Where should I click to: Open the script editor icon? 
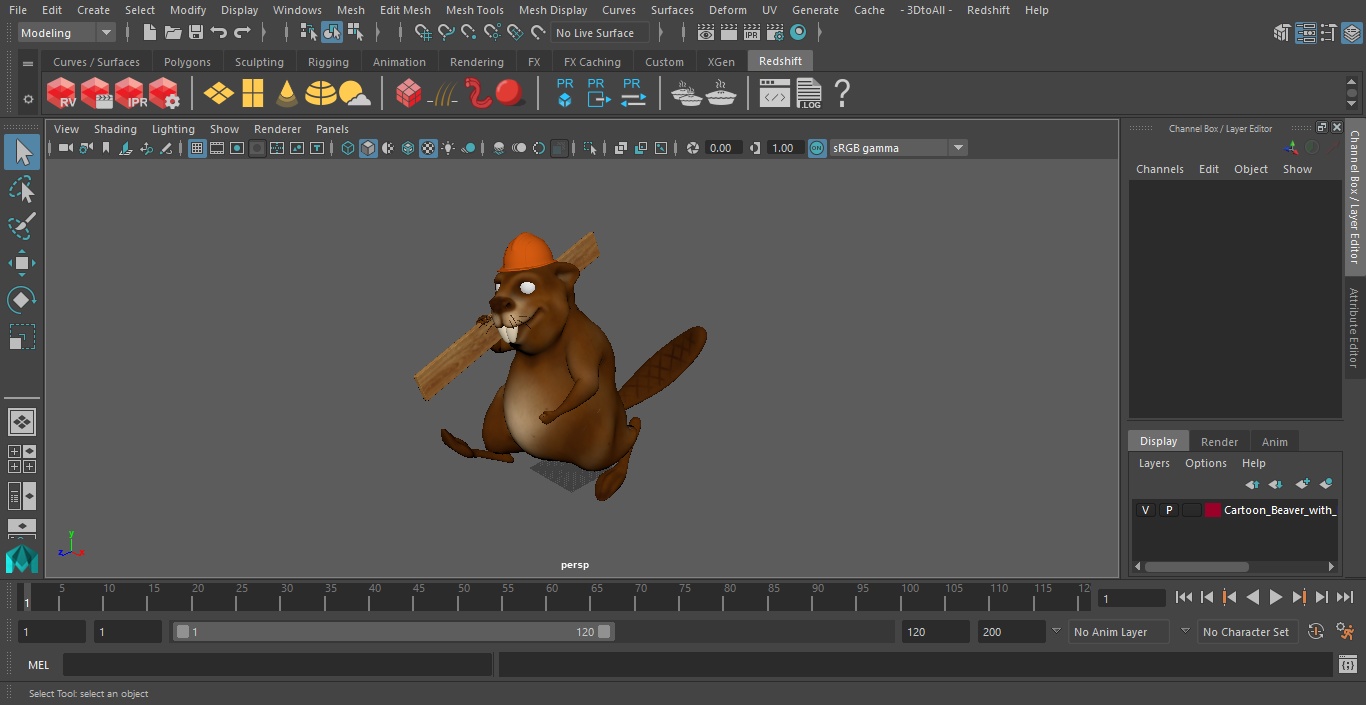coord(1347,665)
